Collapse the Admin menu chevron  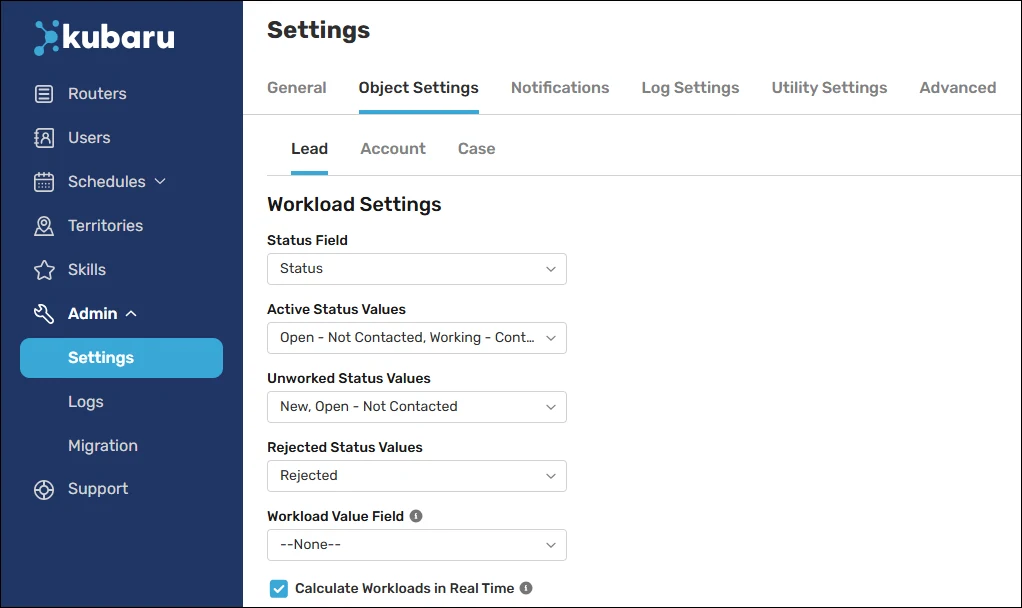click(x=131, y=313)
